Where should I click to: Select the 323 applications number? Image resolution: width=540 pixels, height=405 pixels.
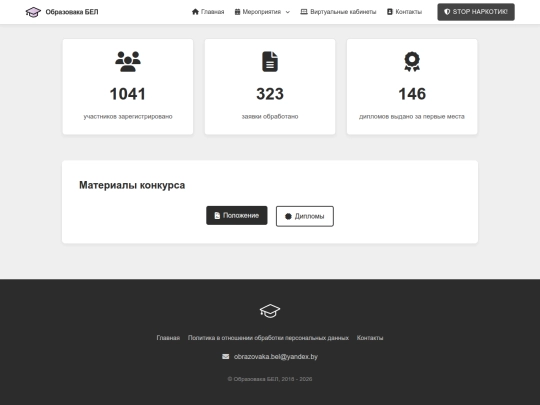click(x=270, y=94)
